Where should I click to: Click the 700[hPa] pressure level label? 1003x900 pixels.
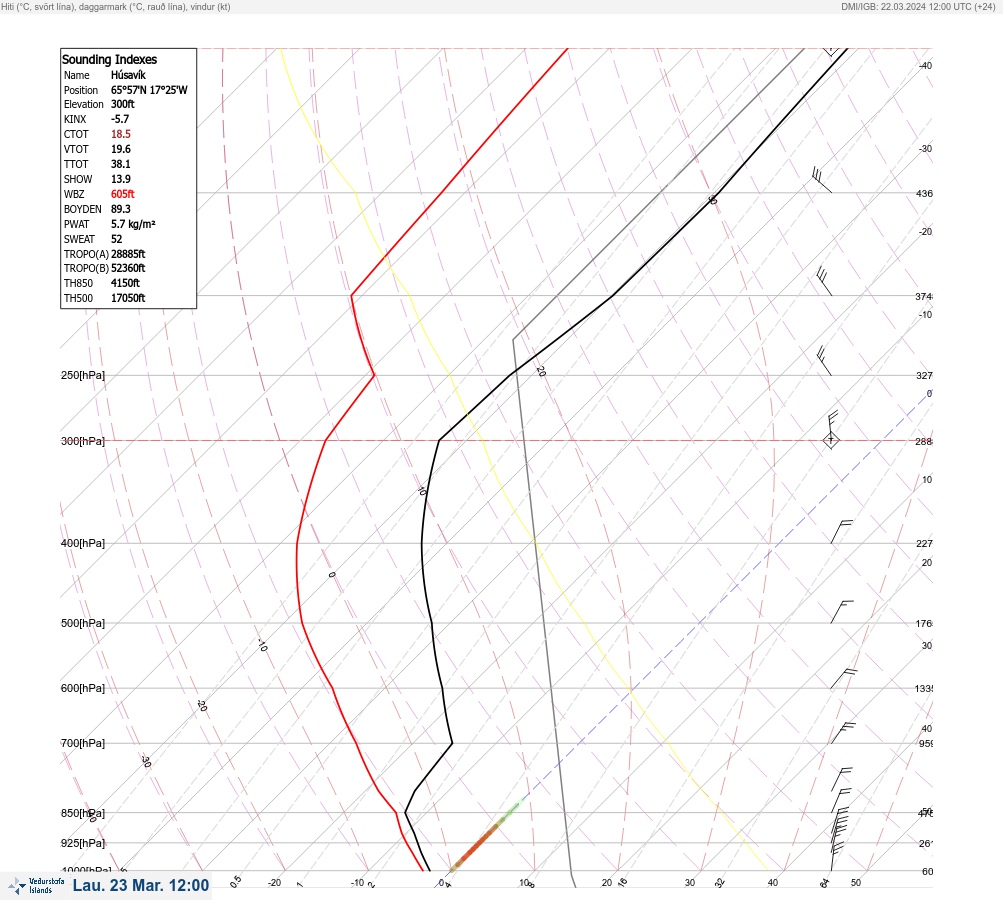coord(83,743)
